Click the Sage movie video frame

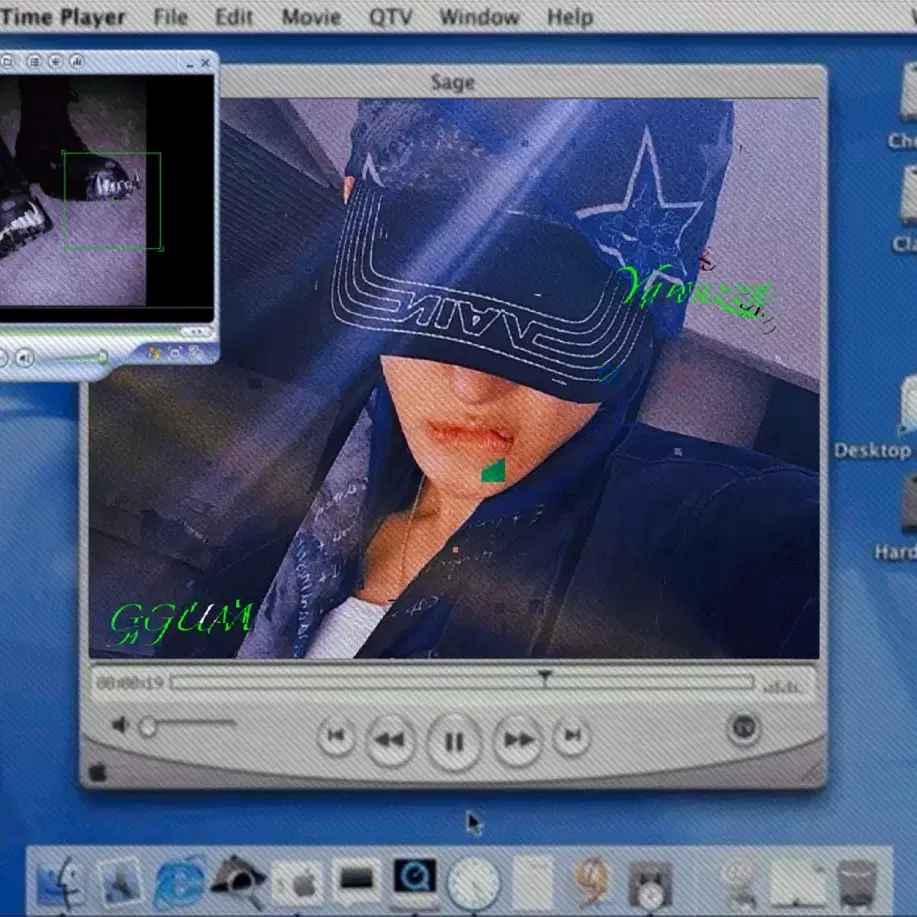[x=454, y=378]
